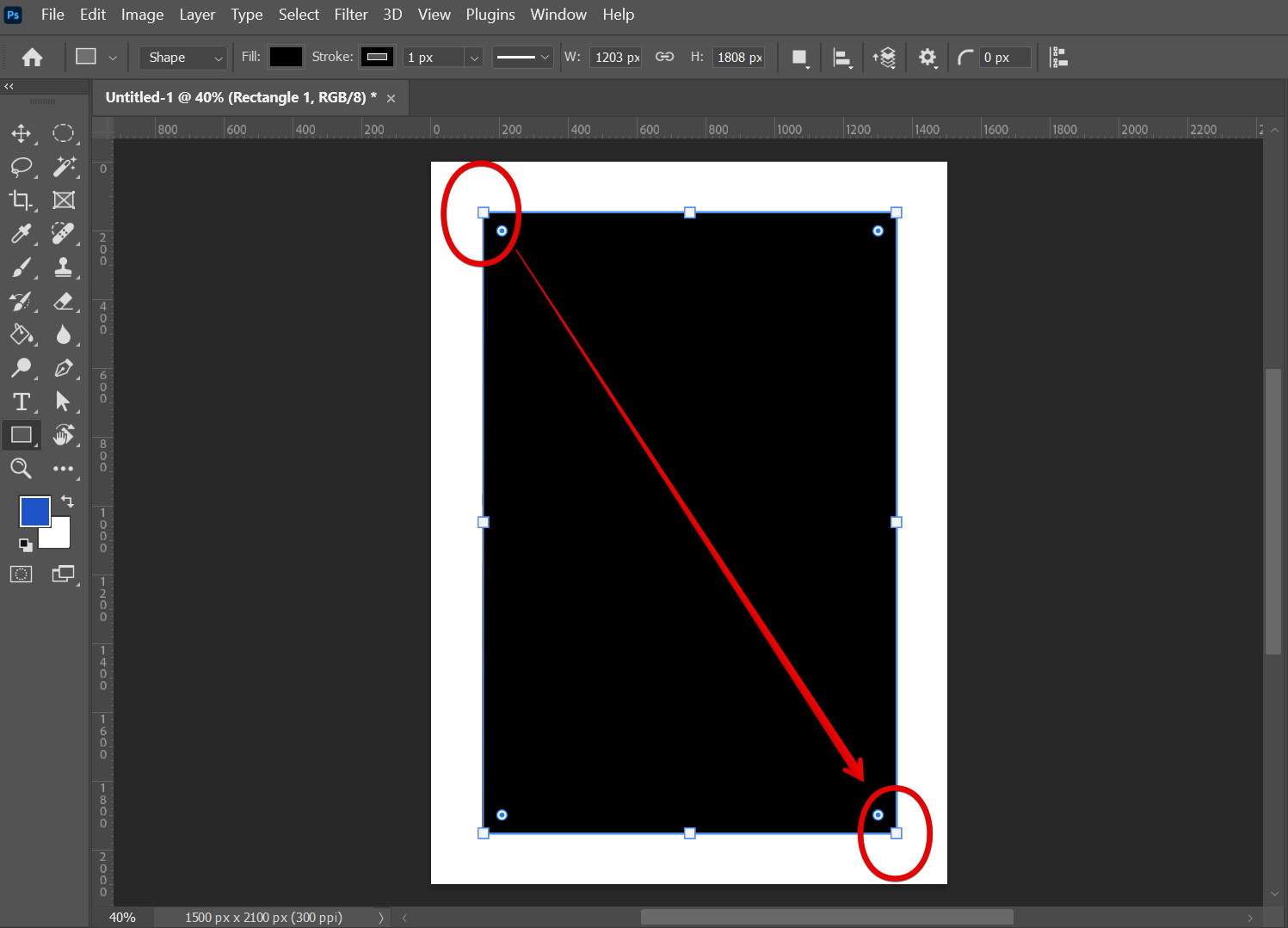Expand the stroke width dropdown
1288x928 pixels.
tap(473, 58)
